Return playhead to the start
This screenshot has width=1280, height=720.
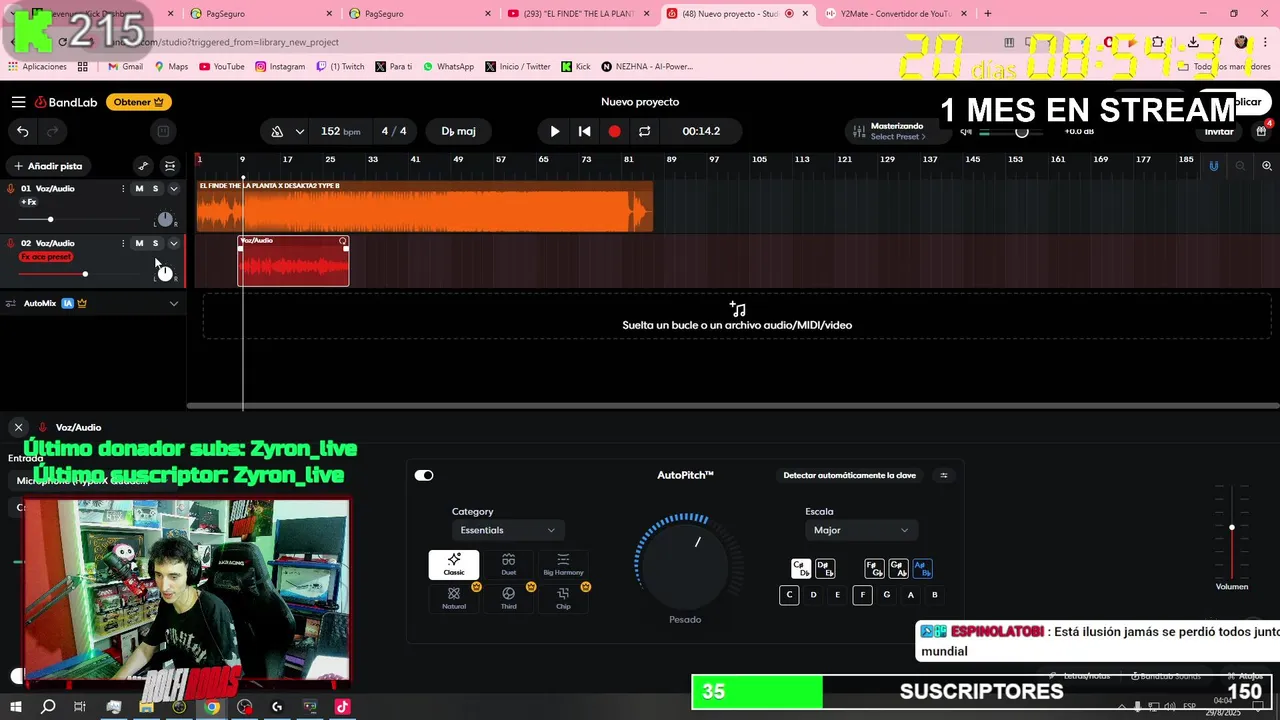(584, 131)
